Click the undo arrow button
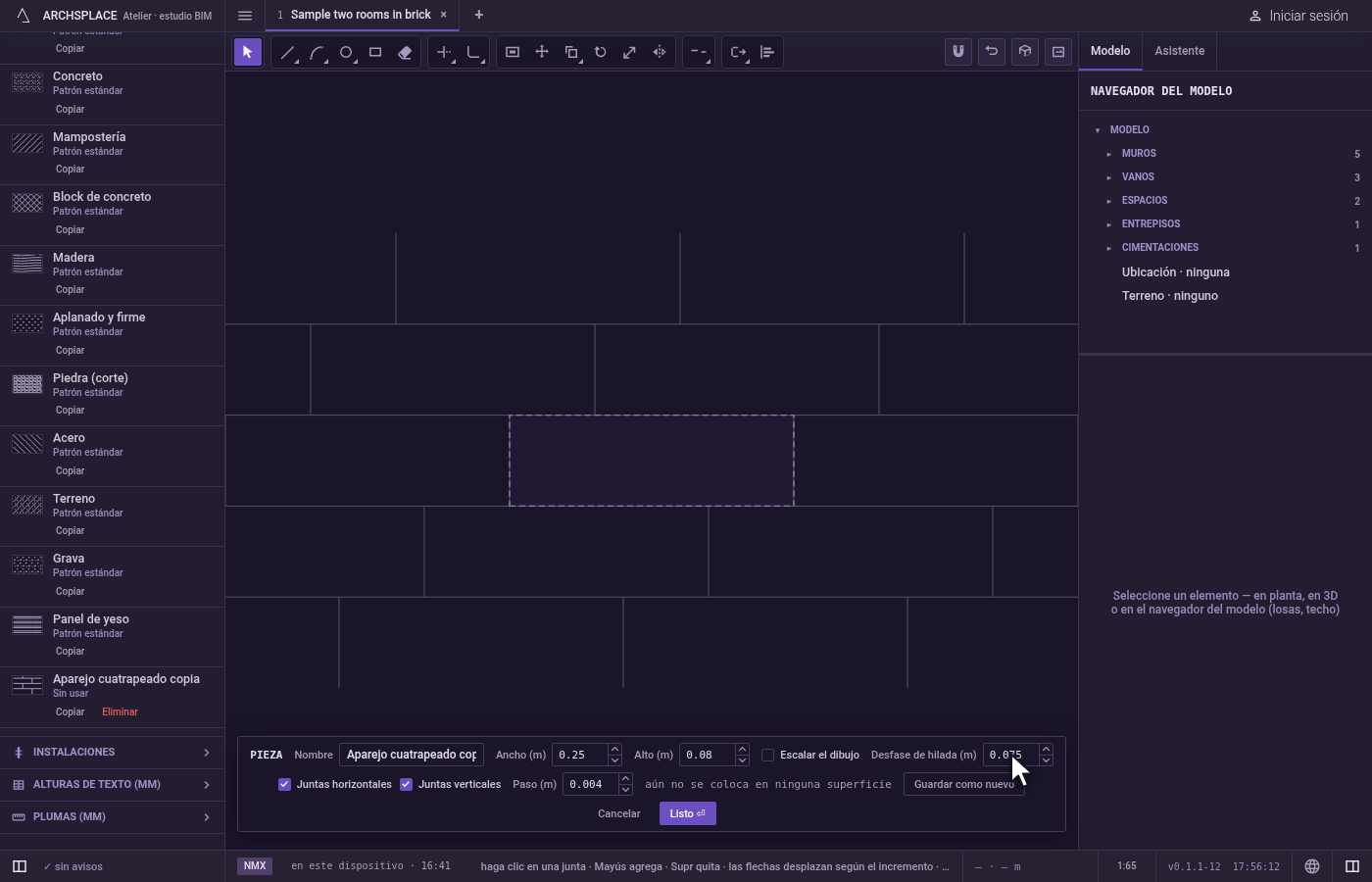 992,52
